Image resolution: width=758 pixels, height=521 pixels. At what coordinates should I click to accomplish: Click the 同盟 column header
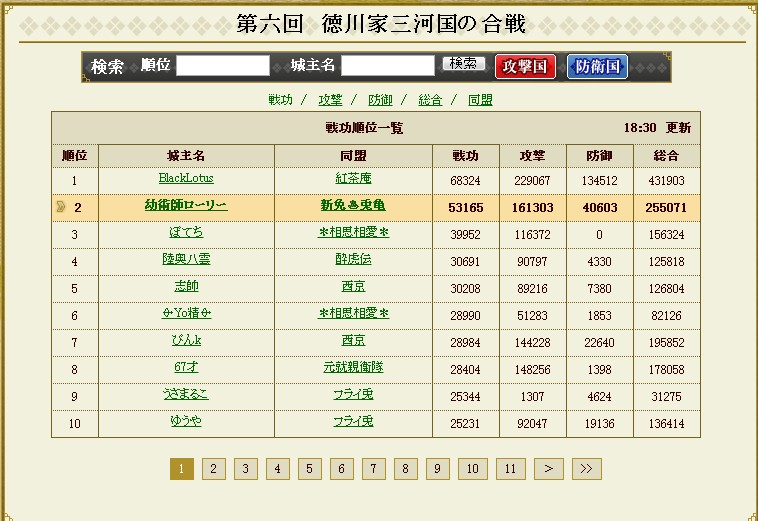(353, 156)
